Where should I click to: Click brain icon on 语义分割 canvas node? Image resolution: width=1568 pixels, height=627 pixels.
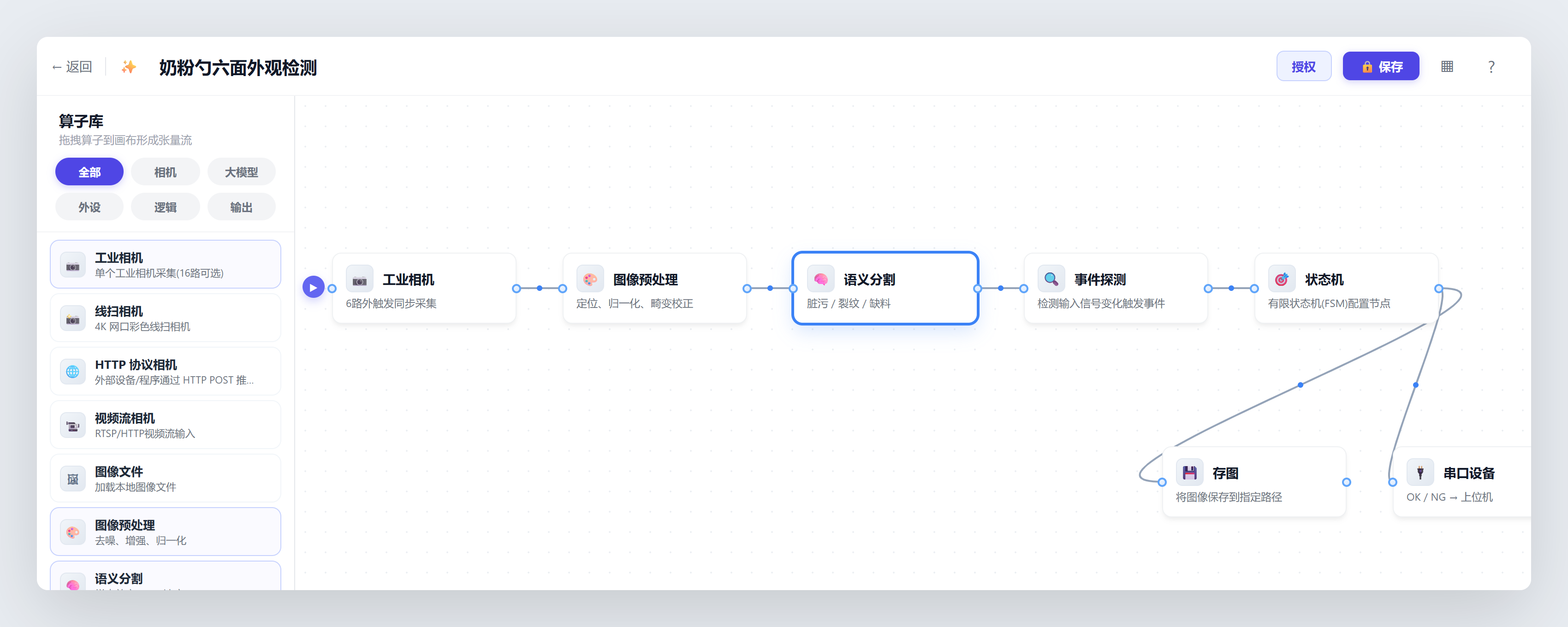(820, 279)
